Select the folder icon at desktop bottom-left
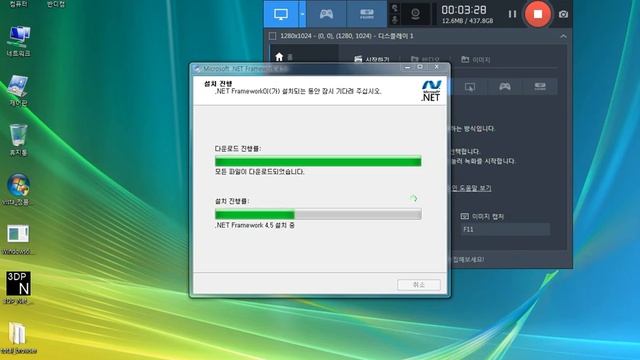Viewport: 640px width, 360px height. pyautogui.click(x=18, y=337)
